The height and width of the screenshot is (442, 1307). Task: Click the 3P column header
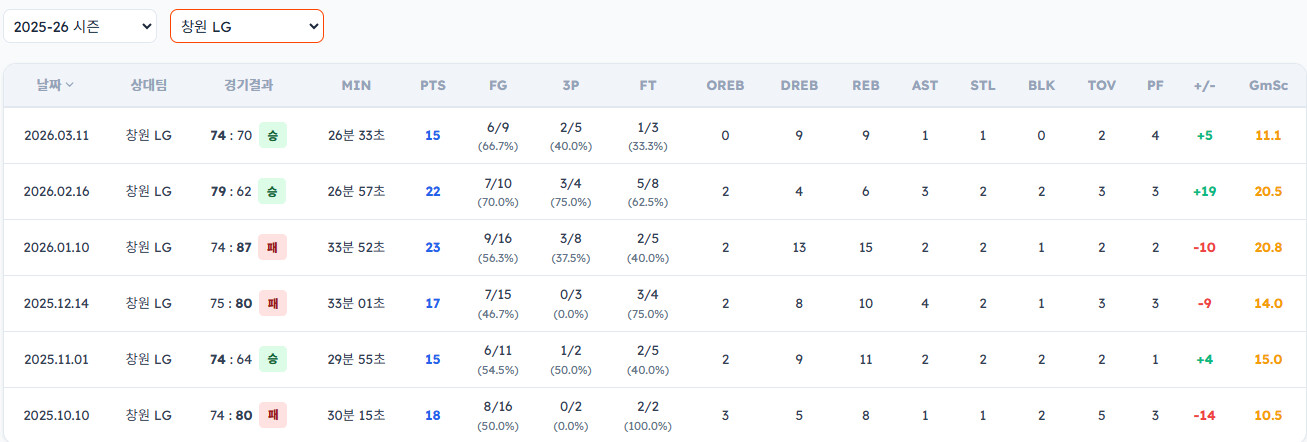pyautogui.click(x=571, y=85)
